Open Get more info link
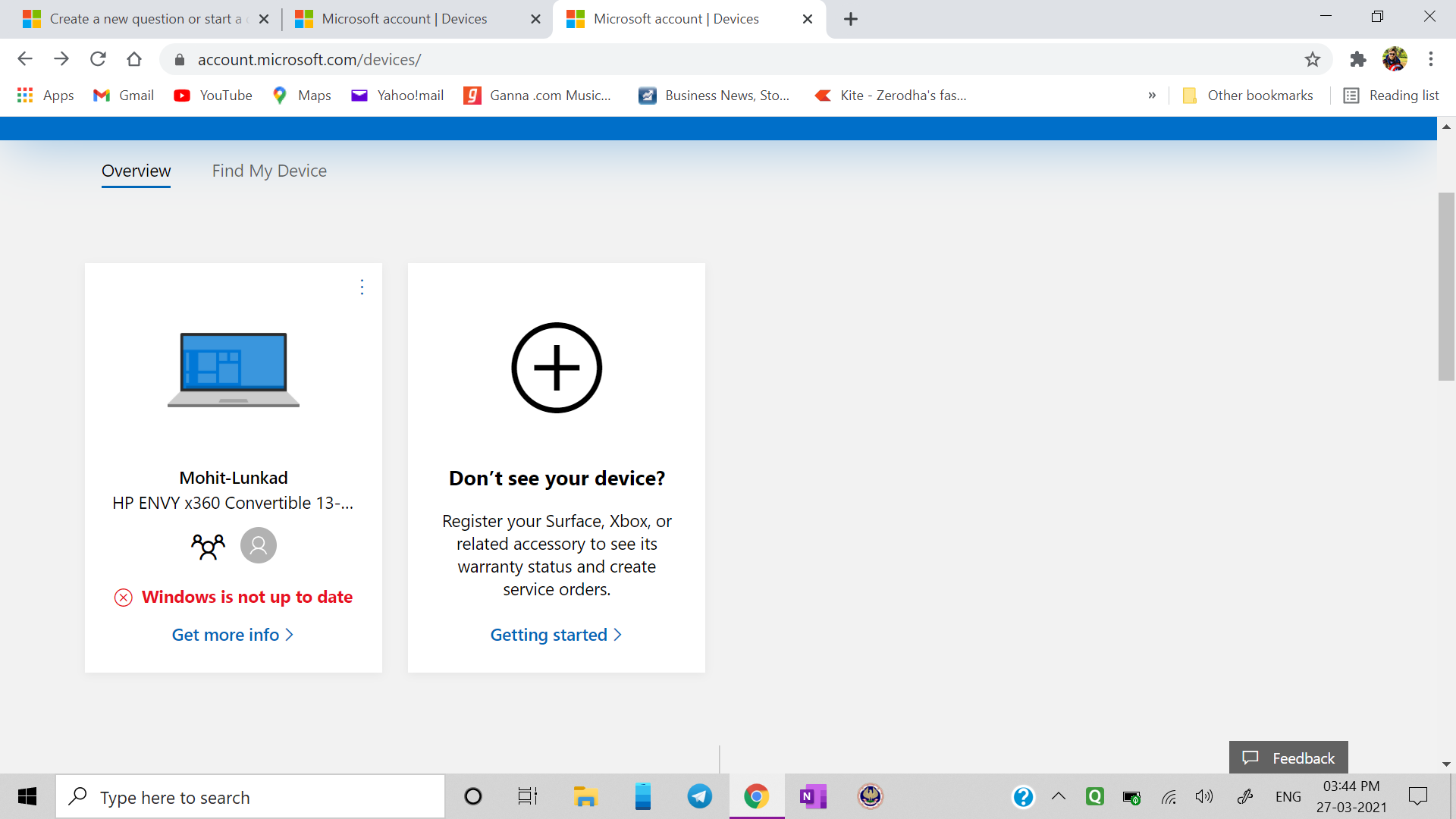 pyautogui.click(x=232, y=635)
